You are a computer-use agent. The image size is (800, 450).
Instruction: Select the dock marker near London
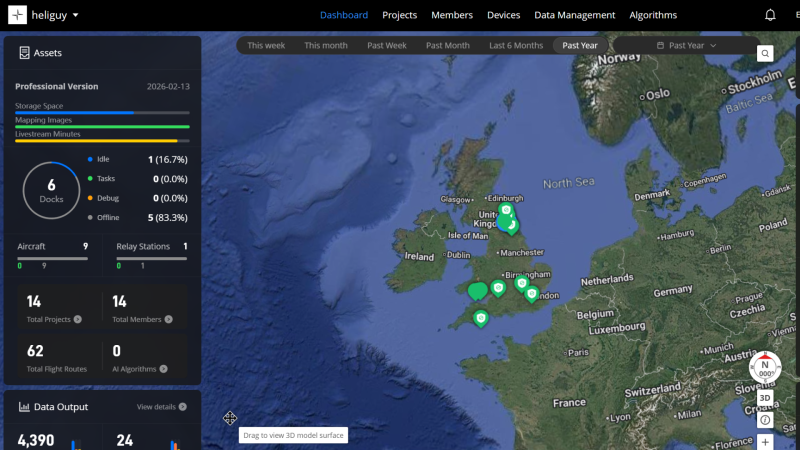[x=531, y=294]
